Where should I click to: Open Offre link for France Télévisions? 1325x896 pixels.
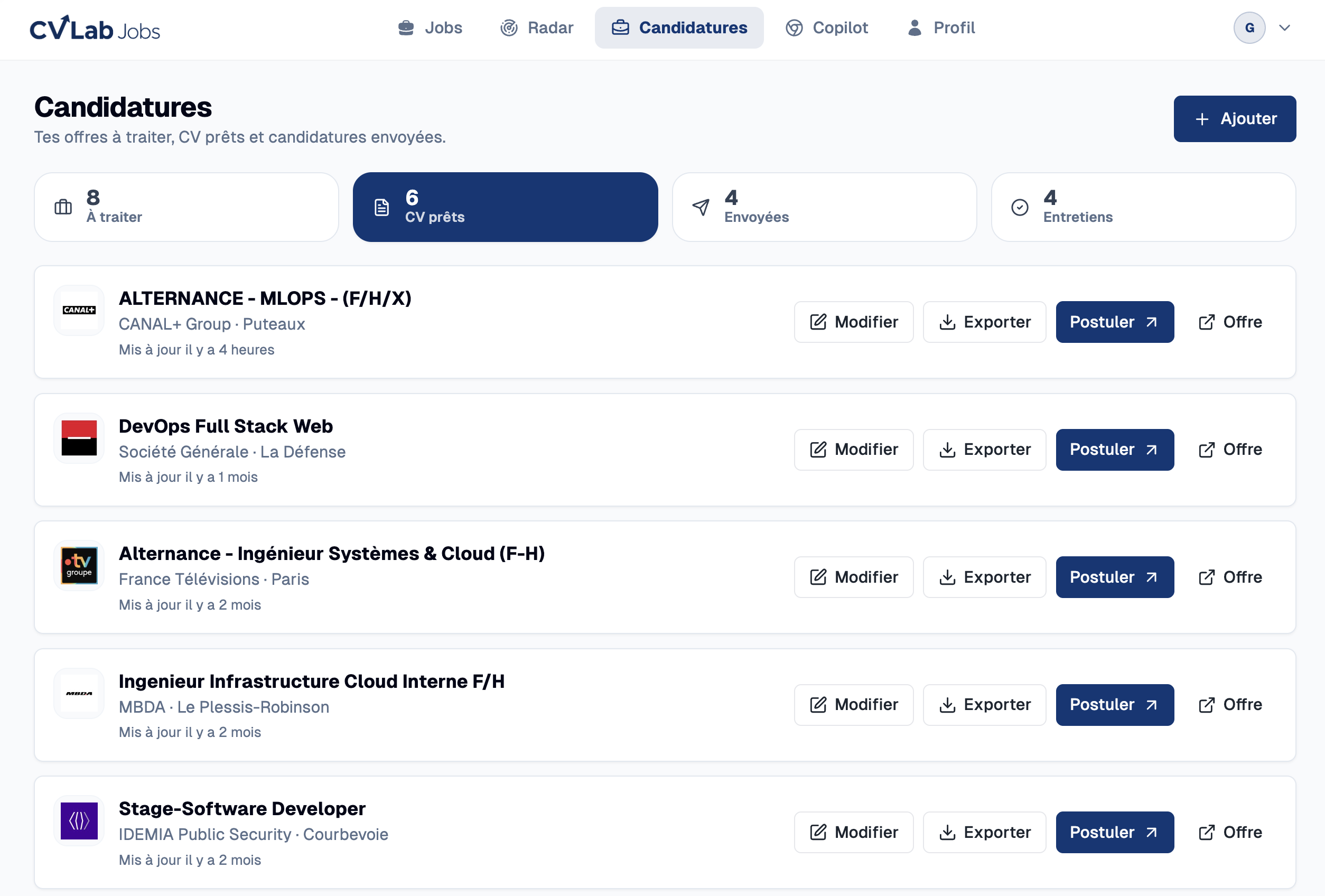1230,577
